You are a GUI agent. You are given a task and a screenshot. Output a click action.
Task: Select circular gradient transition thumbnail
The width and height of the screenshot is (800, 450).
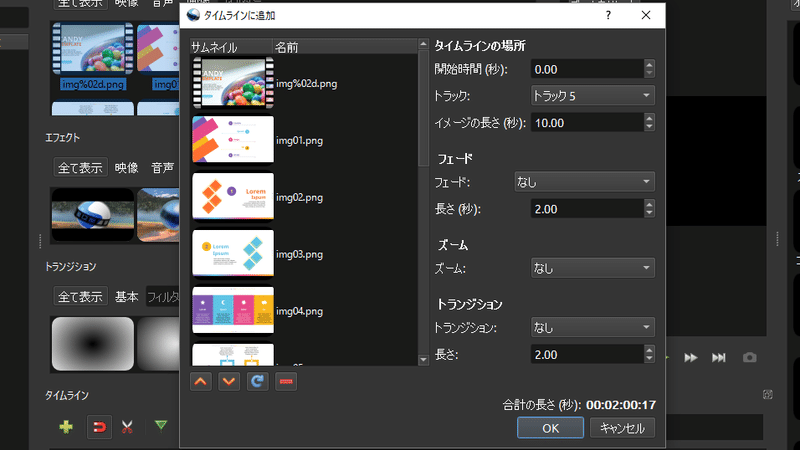pos(93,344)
